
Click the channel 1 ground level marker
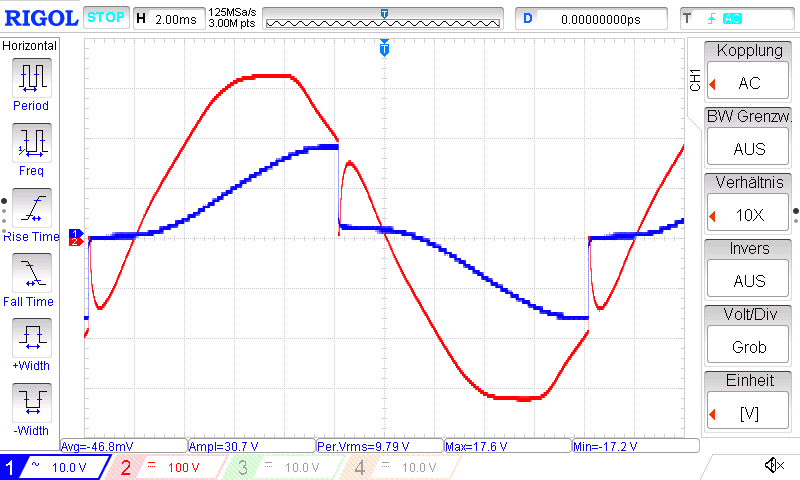(76, 234)
